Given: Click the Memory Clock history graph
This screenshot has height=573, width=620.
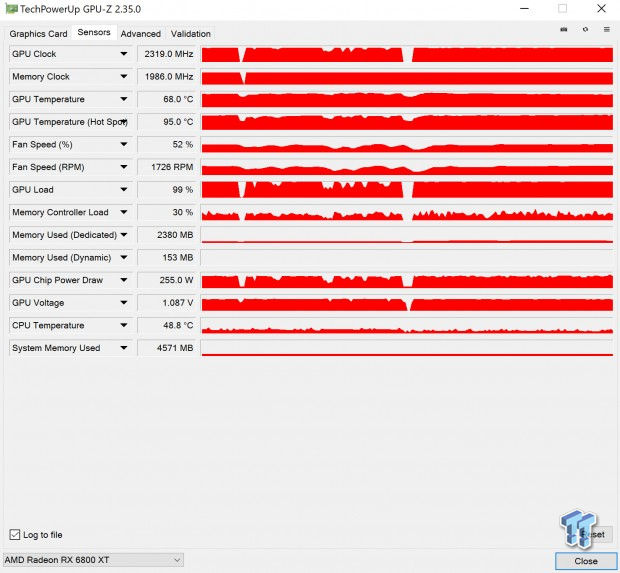Looking at the screenshot, I should [x=407, y=76].
